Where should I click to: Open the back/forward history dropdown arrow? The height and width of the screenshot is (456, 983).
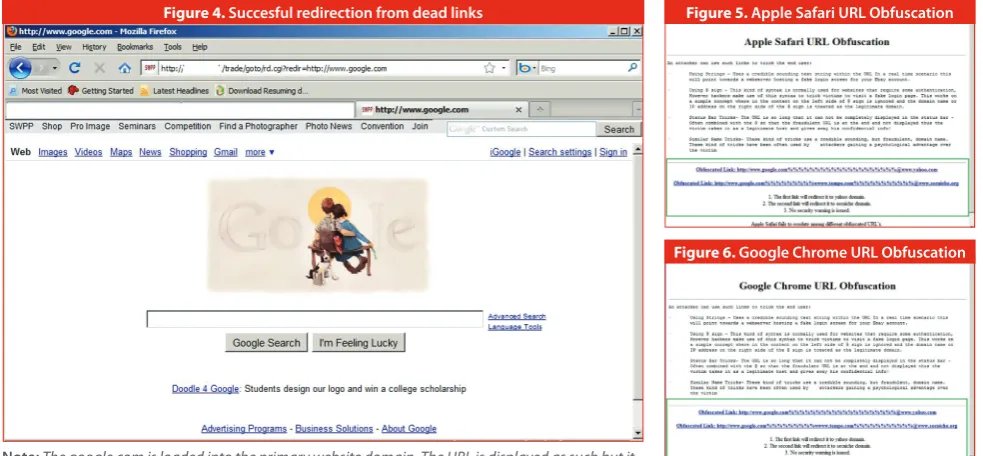pyautogui.click(x=55, y=68)
